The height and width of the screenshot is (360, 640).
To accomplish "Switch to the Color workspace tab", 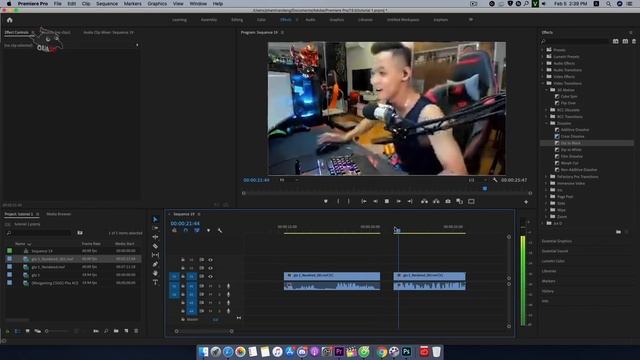I will (261, 20).
